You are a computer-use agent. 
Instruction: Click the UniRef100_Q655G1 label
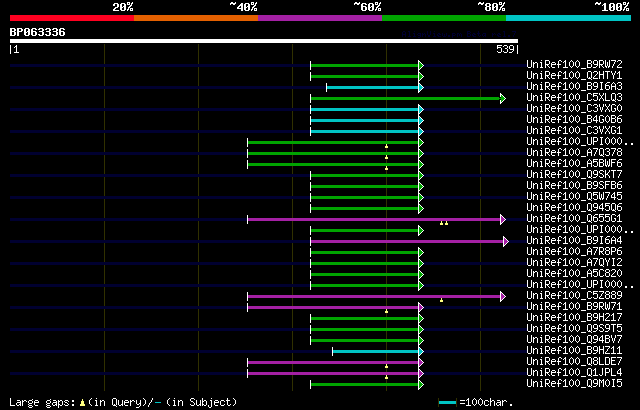click(574, 219)
